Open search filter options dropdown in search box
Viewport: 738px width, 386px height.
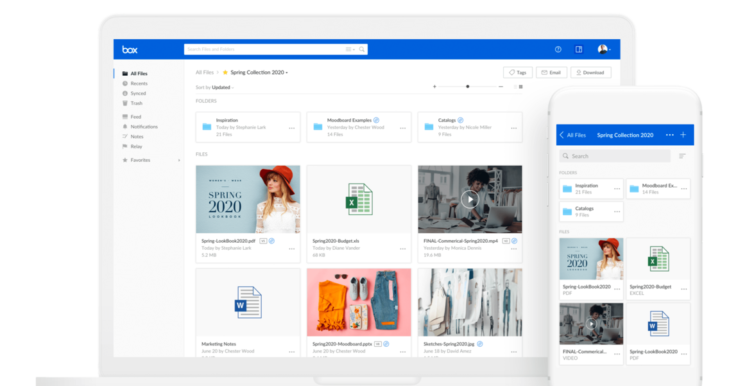tap(350, 49)
